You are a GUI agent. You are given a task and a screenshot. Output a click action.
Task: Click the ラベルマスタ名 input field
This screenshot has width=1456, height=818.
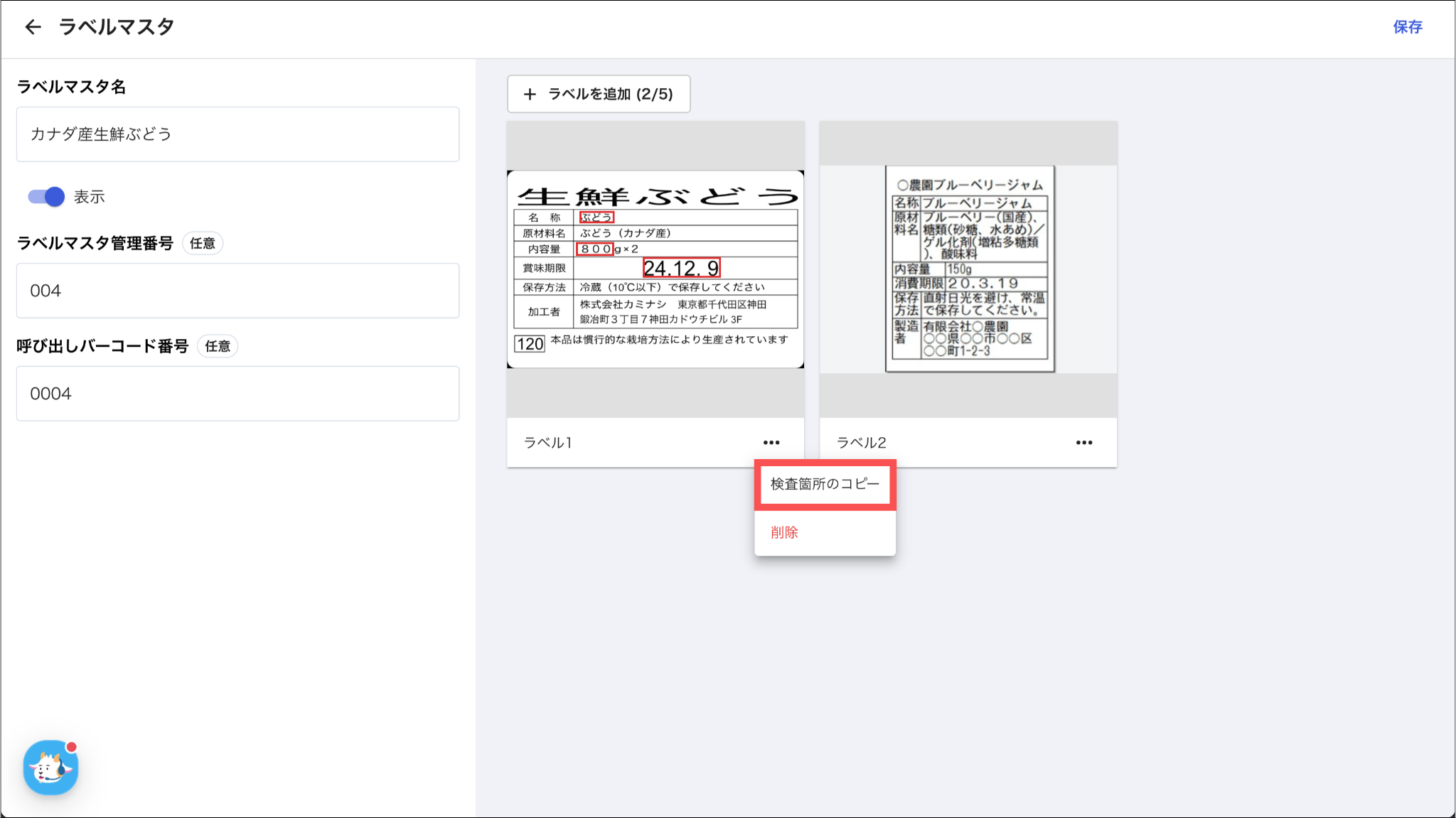click(x=237, y=134)
